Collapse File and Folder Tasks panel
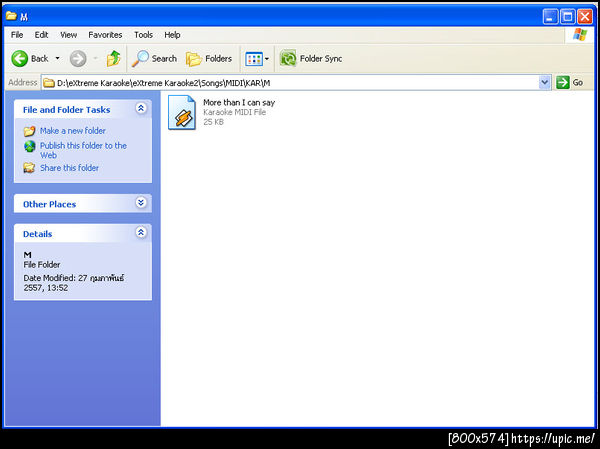Screen dimensions: 600x449 141,108
